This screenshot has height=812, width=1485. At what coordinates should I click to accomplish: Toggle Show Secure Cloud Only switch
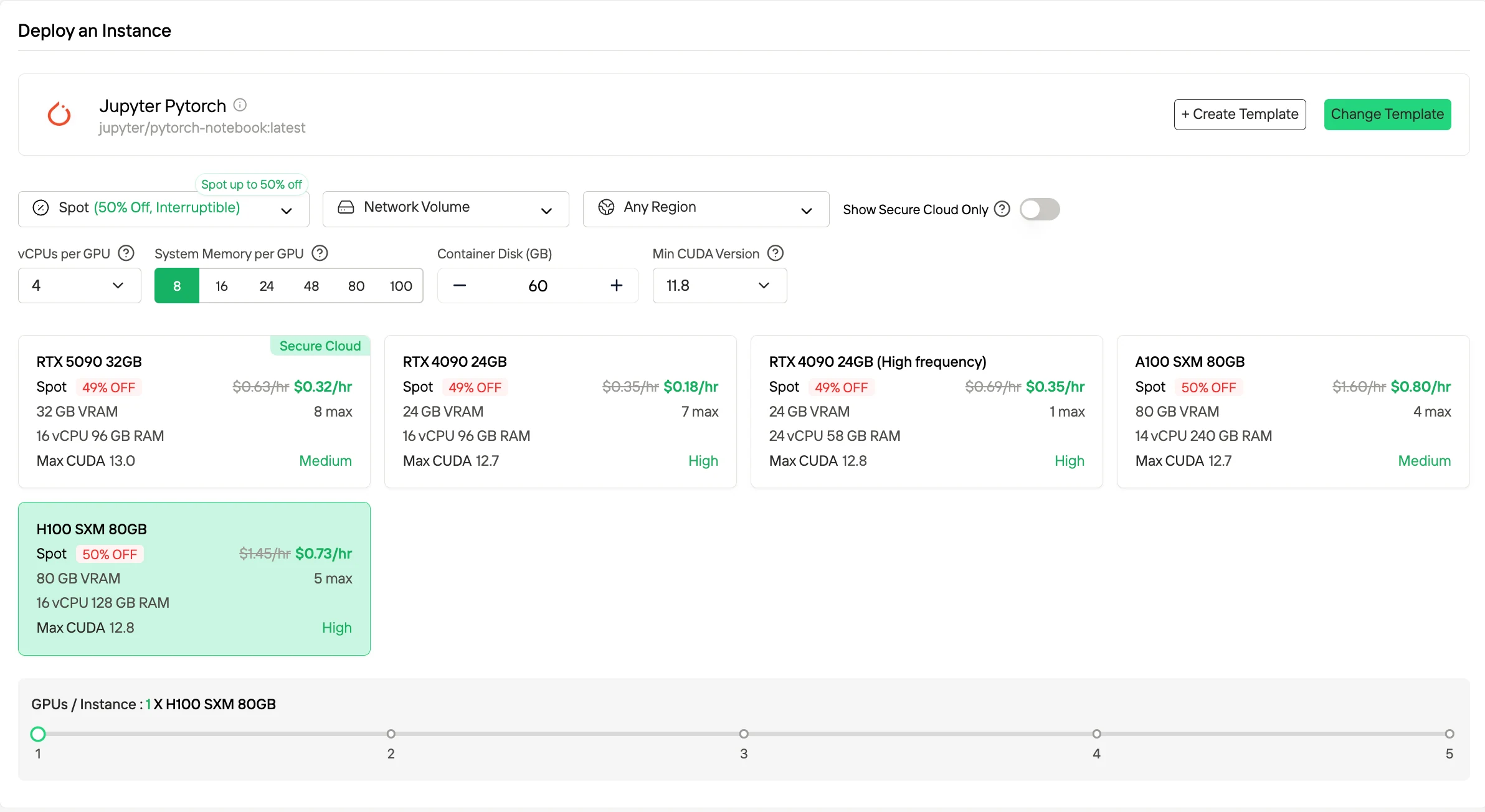click(1040, 209)
